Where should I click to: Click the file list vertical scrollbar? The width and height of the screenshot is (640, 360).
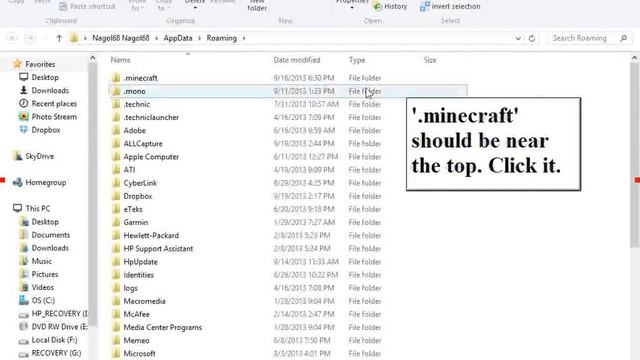coord(635,155)
